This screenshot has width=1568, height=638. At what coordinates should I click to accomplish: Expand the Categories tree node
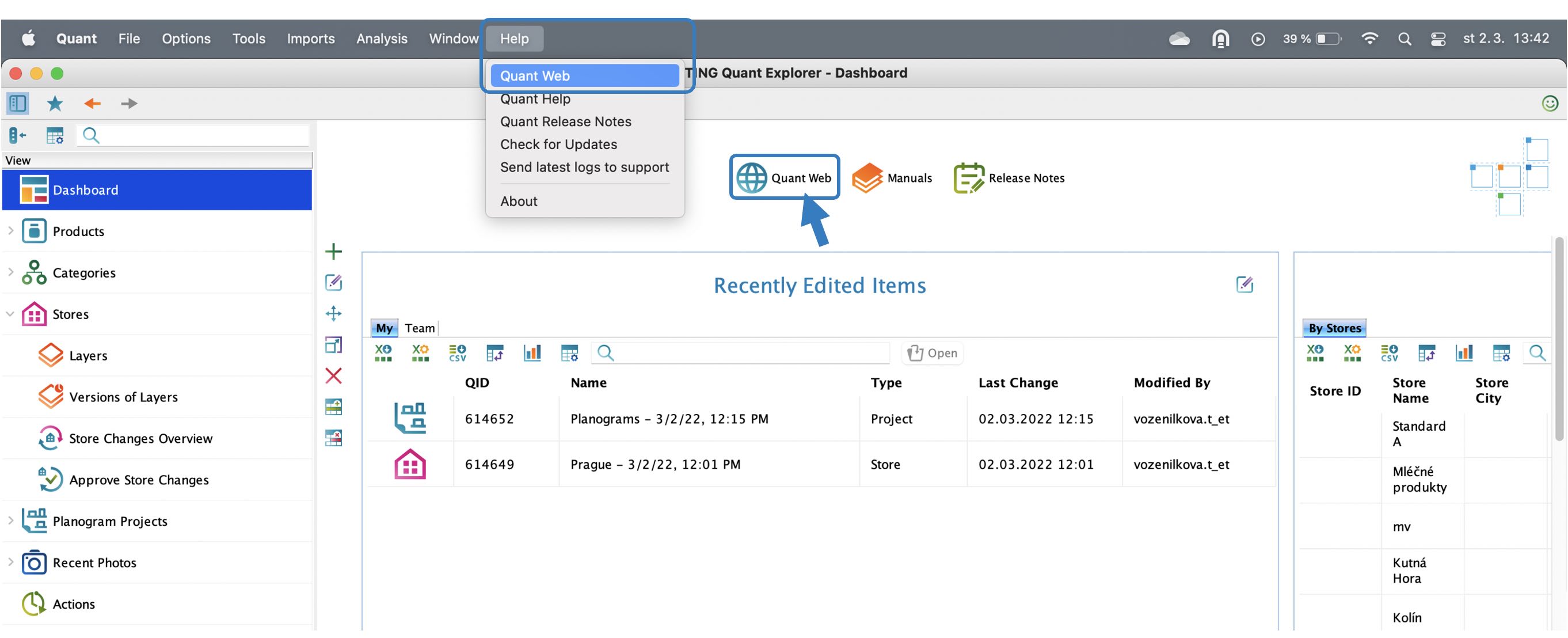[x=10, y=272]
